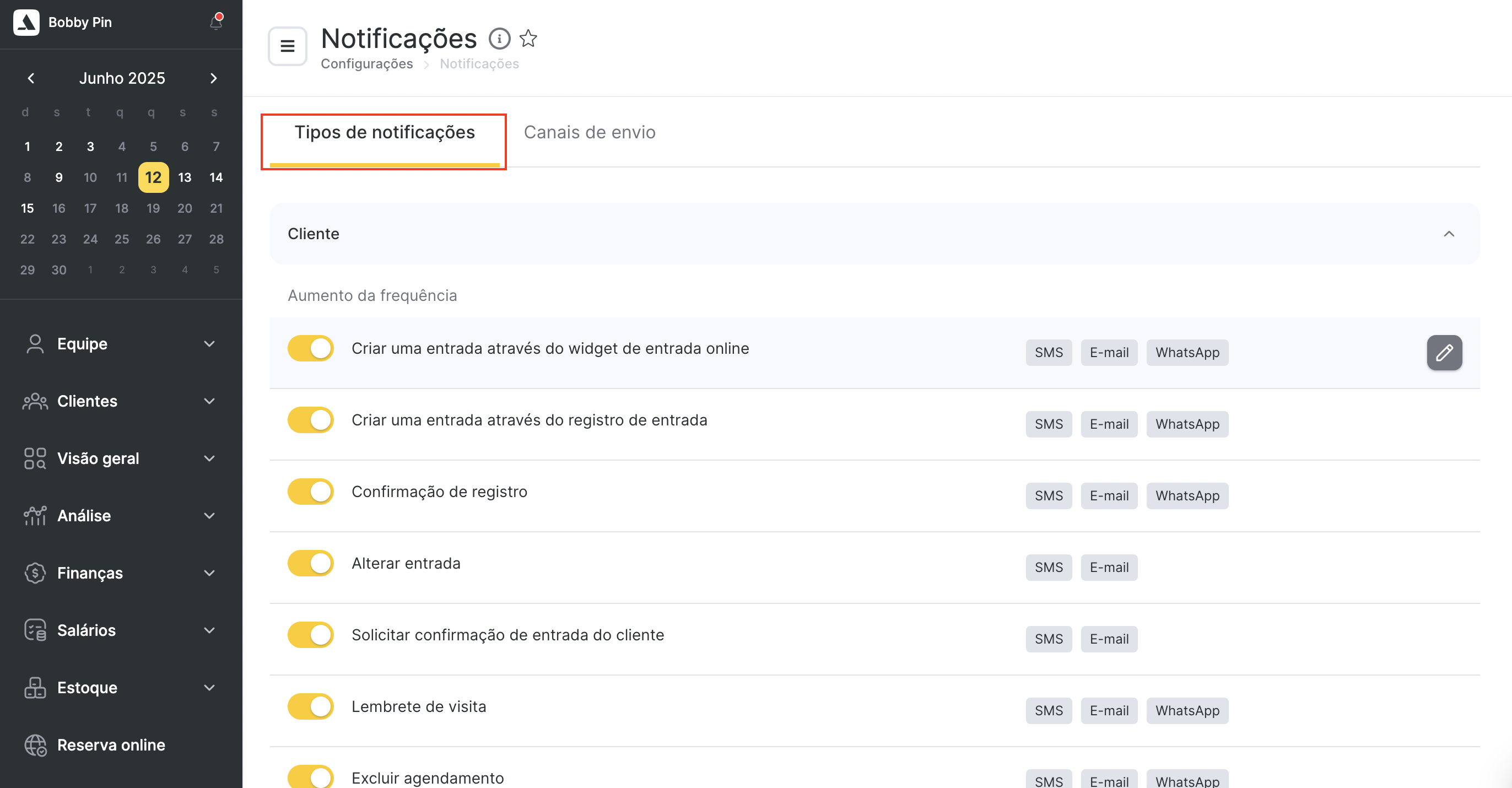Go to next month in calendar
The image size is (1512, 788).
[x=214, y=78]
